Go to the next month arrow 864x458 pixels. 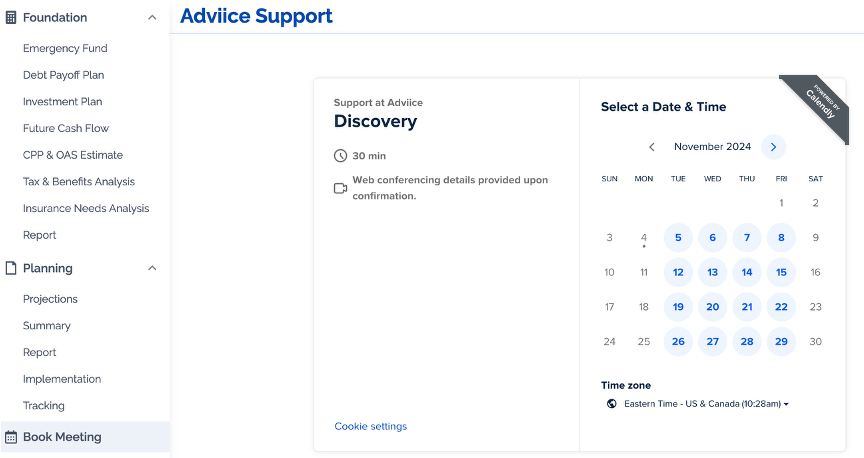[773, 147]
